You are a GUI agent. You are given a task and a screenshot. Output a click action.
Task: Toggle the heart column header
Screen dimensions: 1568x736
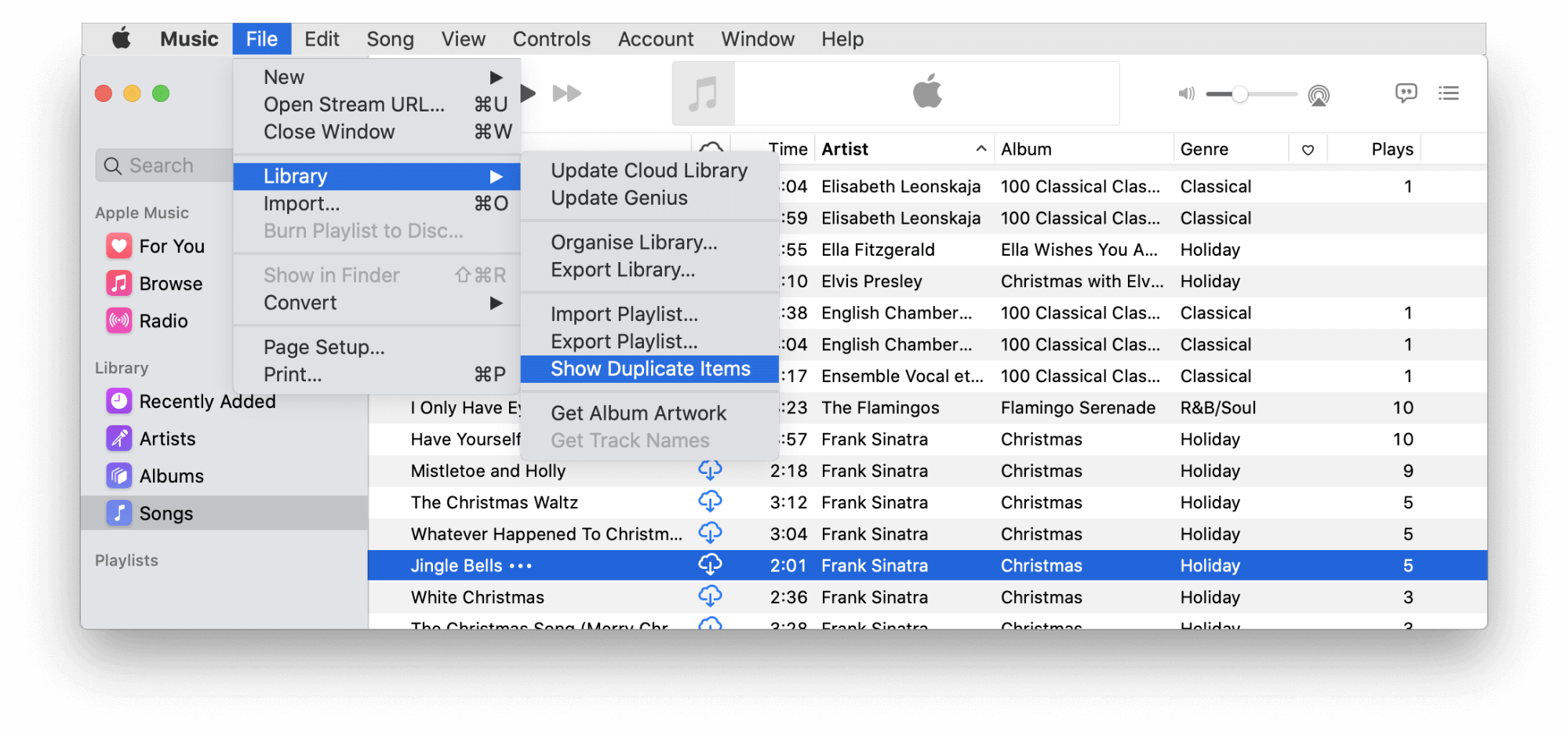point(1308,148)
